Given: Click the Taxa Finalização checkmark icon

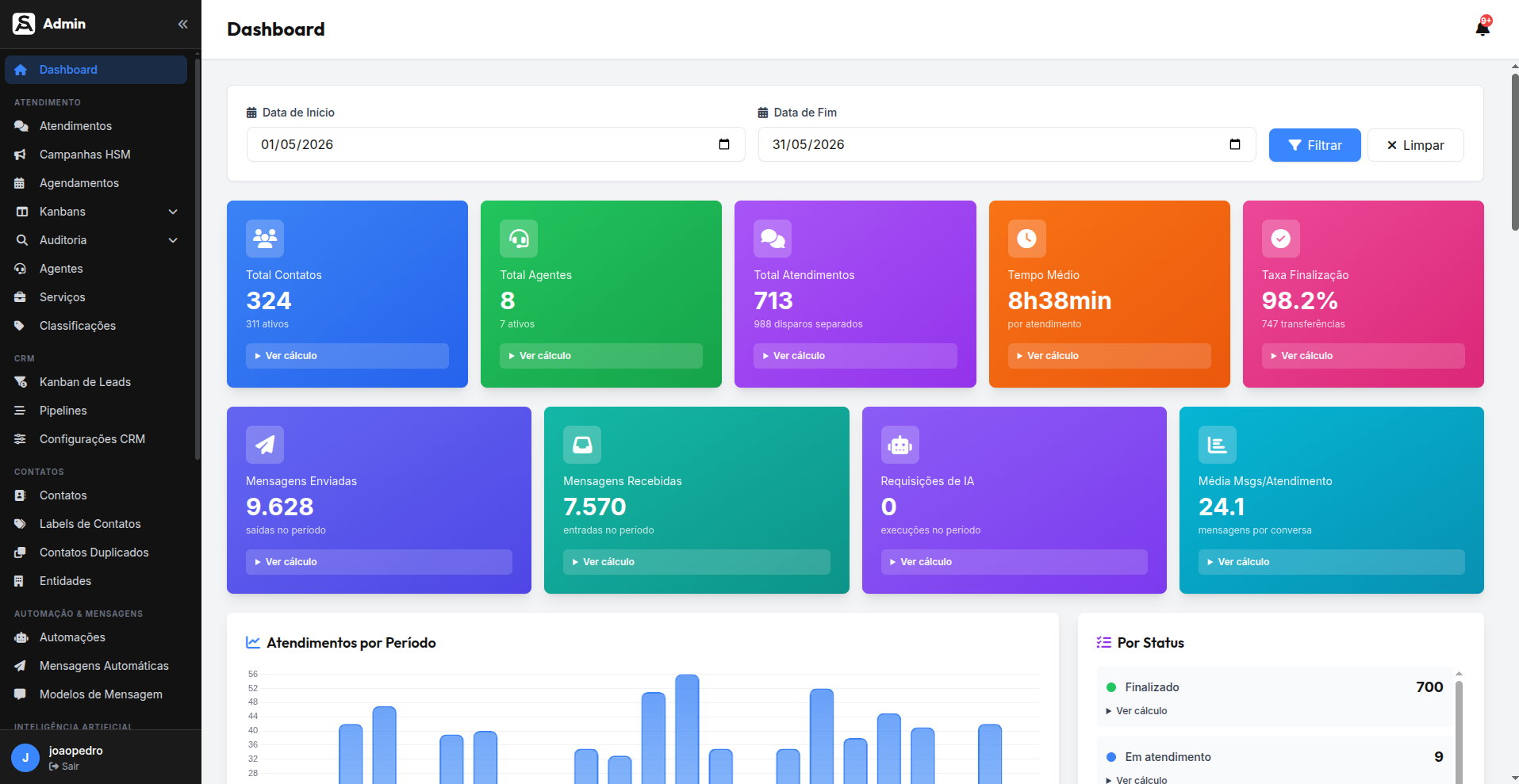Looking at the screenshot, I should (x=1281, y=239).
